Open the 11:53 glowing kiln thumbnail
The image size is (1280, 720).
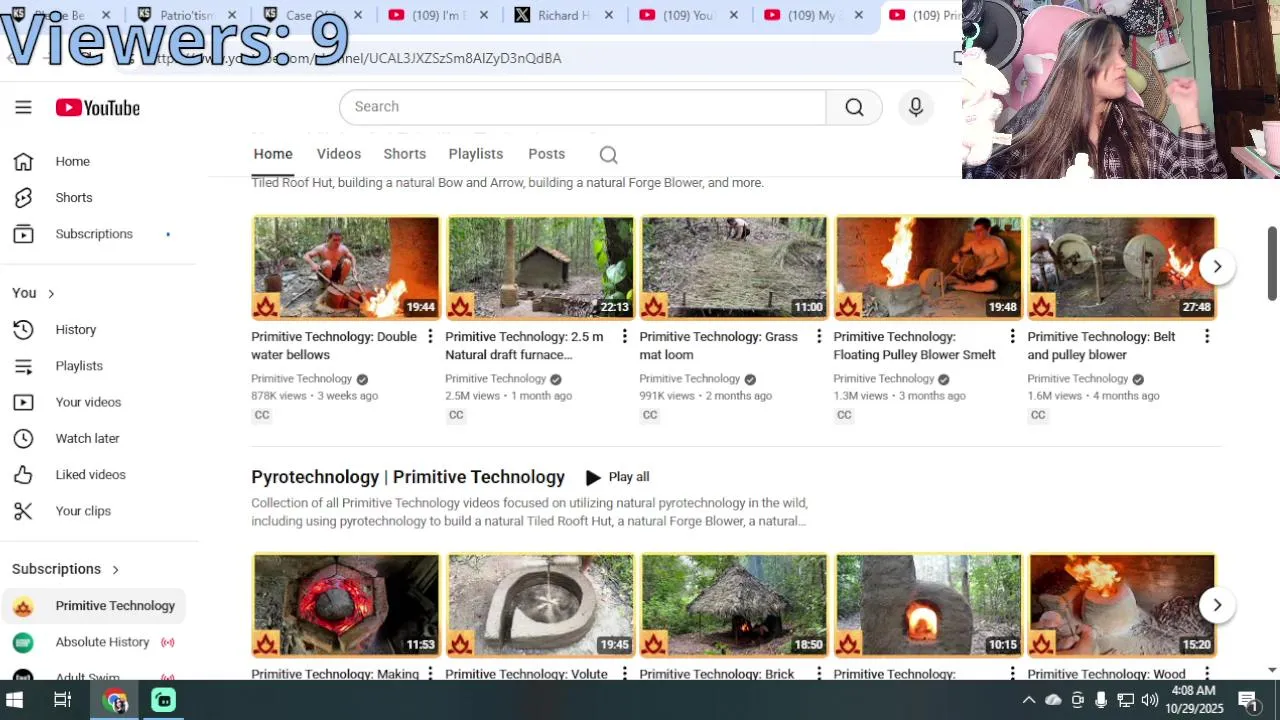pyautogui.click(x=346, y=605)
